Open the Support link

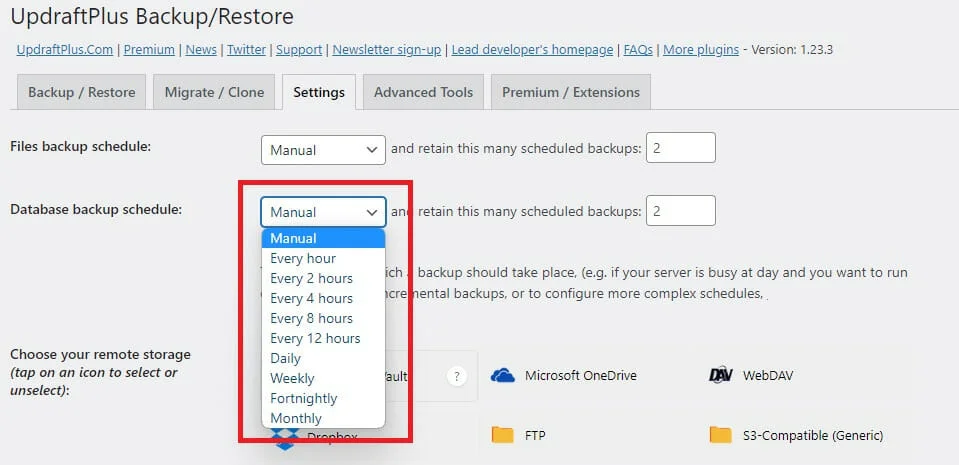299,50
